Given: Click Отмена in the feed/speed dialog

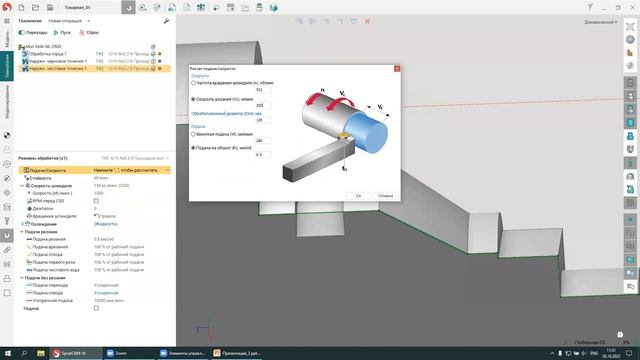Looking at the screenshot, I should coord(385,196).
